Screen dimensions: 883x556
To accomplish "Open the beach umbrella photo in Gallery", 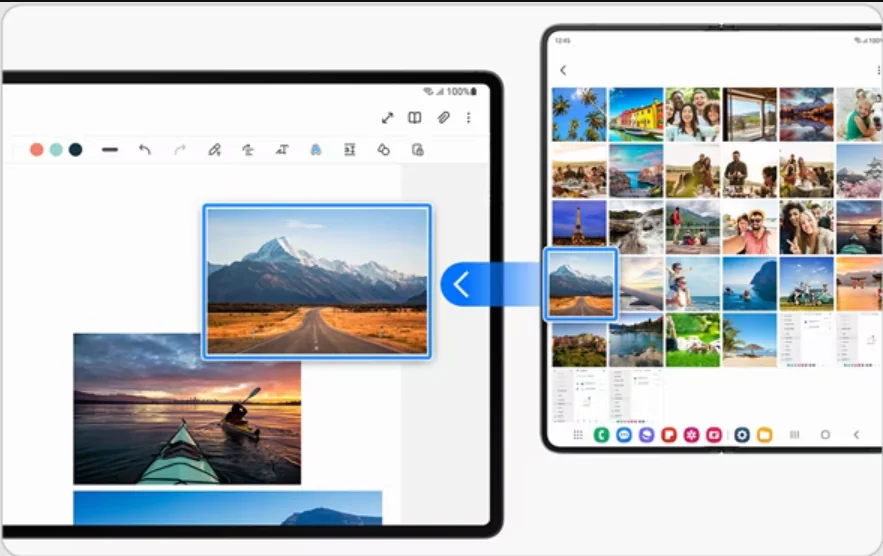I will [x=750, y=340].
